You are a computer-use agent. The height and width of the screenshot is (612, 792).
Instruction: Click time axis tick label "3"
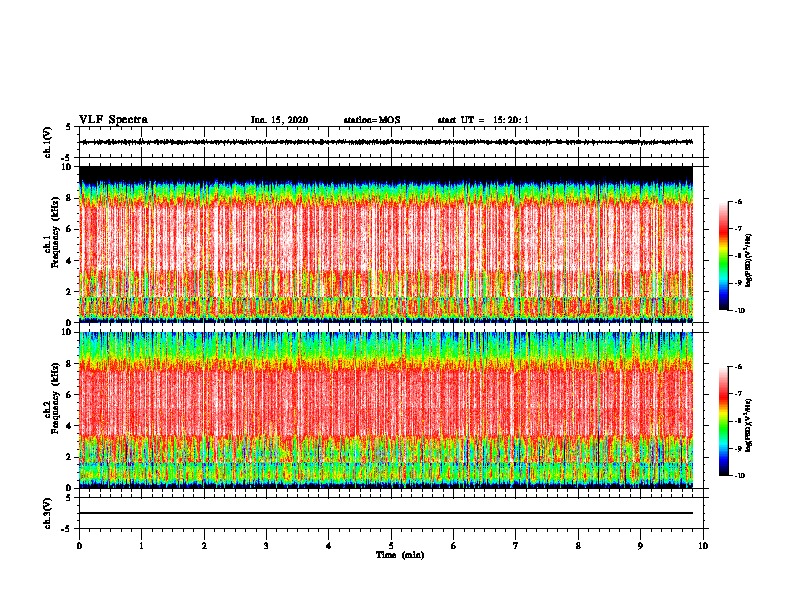coord(266,546)
